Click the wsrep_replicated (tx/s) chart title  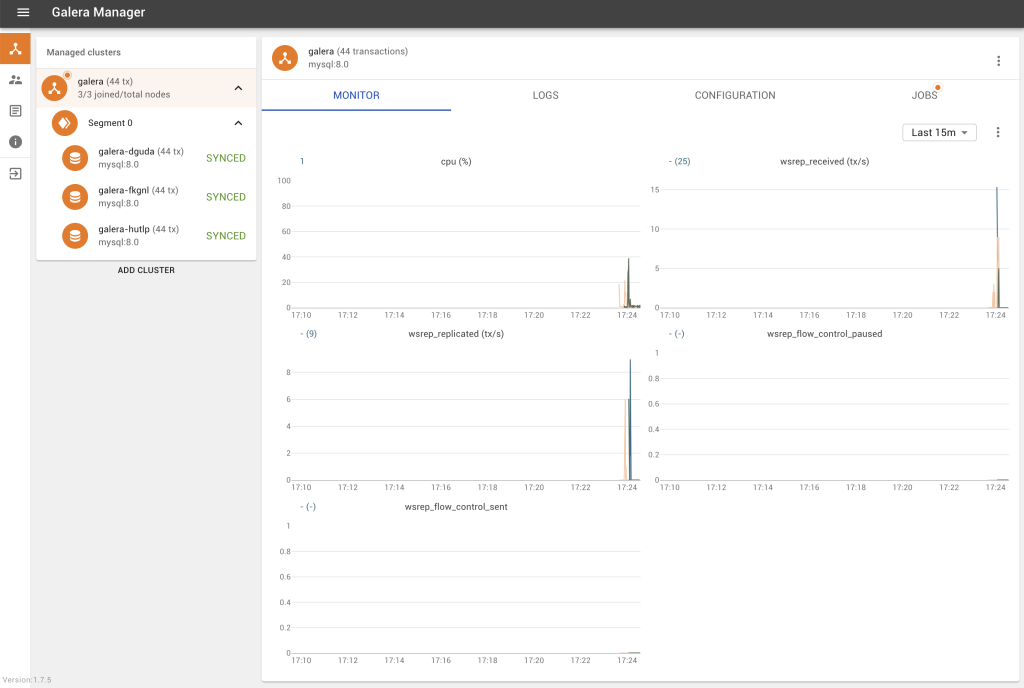pyautogui.click(x=456, y=334)
